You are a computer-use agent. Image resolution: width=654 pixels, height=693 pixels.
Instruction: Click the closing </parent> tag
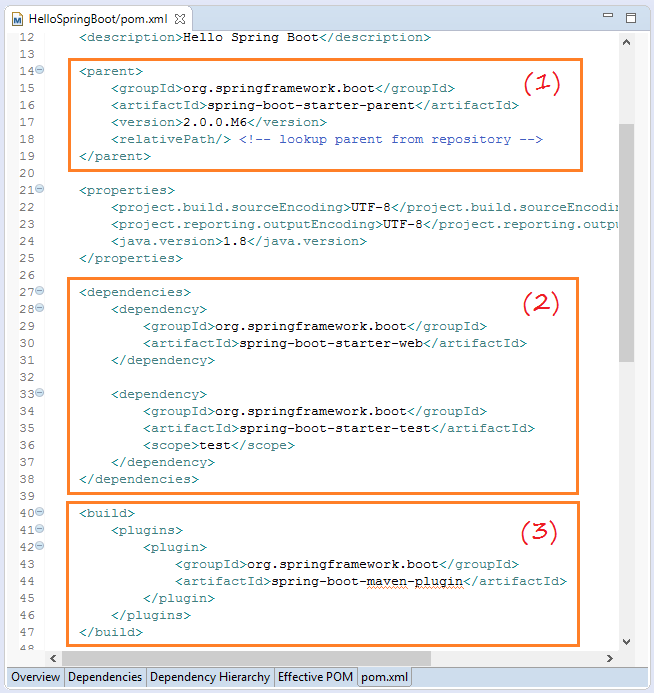[x=115, y=156]
